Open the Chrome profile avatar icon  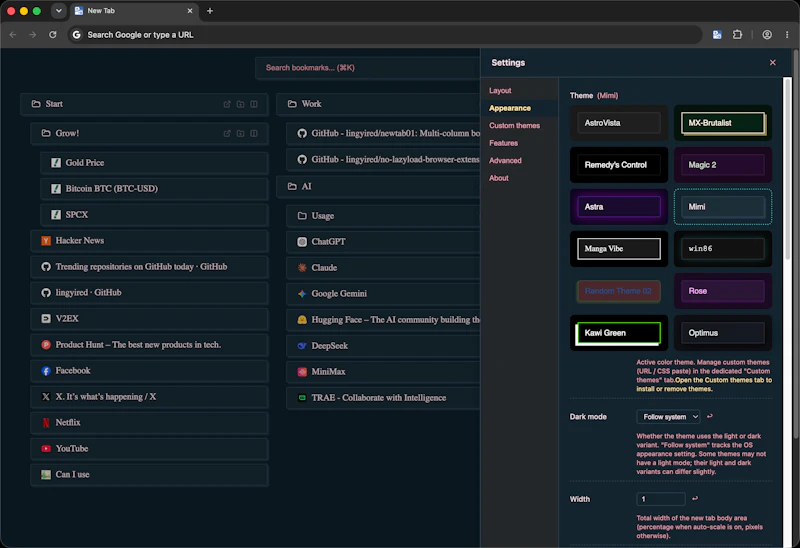767,35
